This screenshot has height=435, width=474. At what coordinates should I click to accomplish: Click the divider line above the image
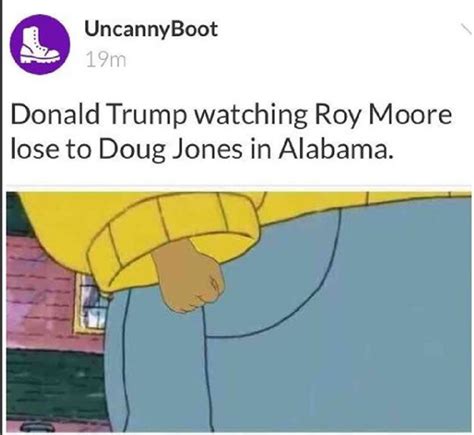pyautogui.click(x=239, y=186)
